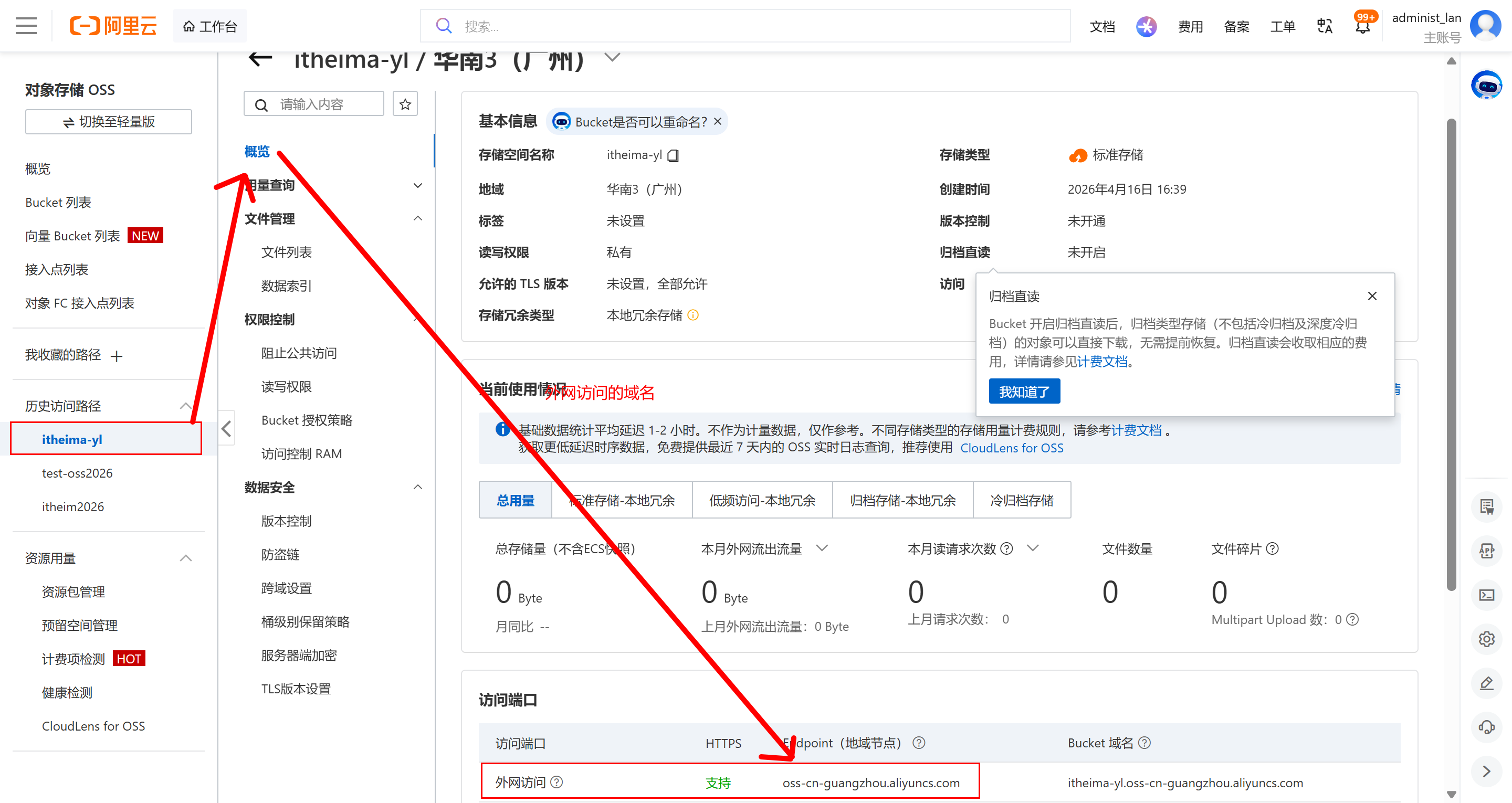Open the AI assistant star icon
This screenshot has width=1512, height=803.
coord(1146,26)
